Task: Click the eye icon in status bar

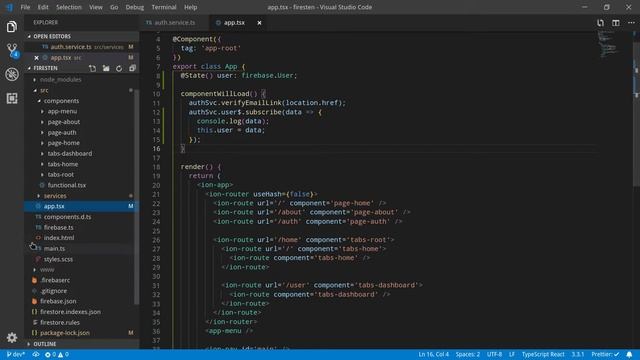Action: click(x=36, y=354)
